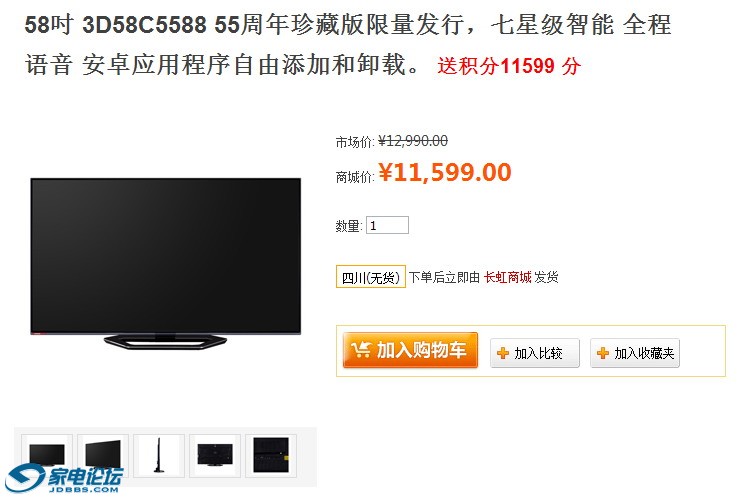The width and height of the screenshot is (750, 499).
Task: Click the struck-through ¥12,990.00 market price
Action: pos(413,141)
